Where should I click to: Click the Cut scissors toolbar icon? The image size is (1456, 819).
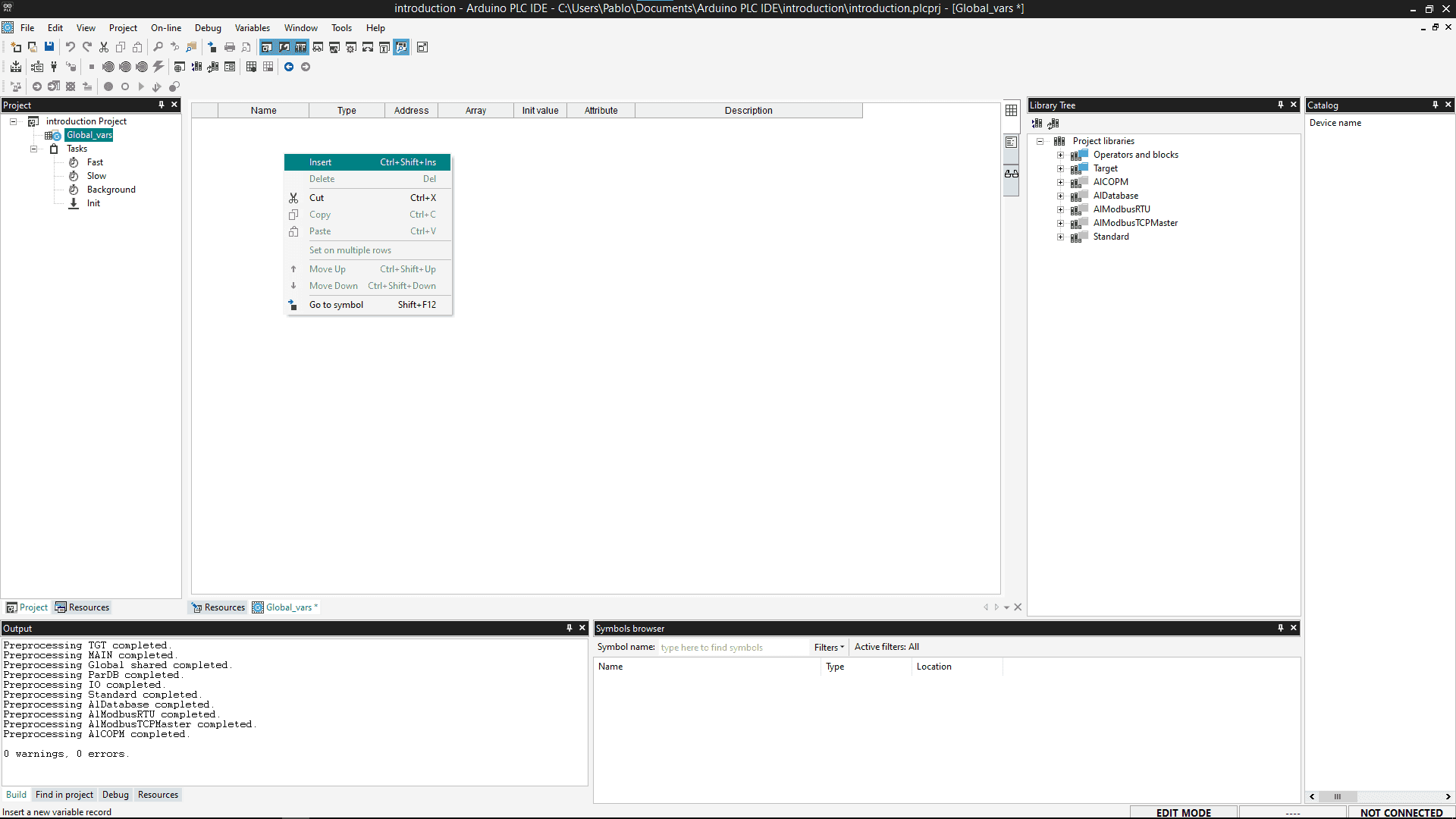click(x=104, y=47)
